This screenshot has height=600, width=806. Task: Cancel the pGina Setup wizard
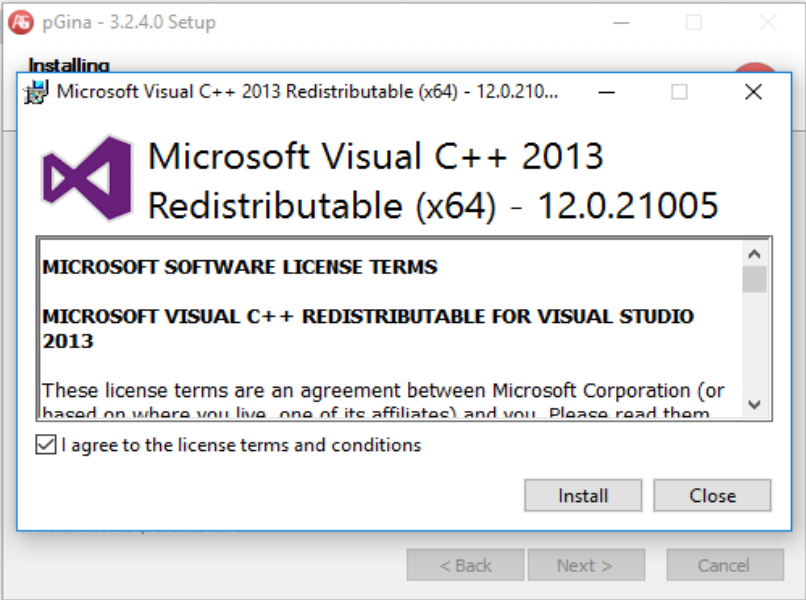click(x=723, y=565)
